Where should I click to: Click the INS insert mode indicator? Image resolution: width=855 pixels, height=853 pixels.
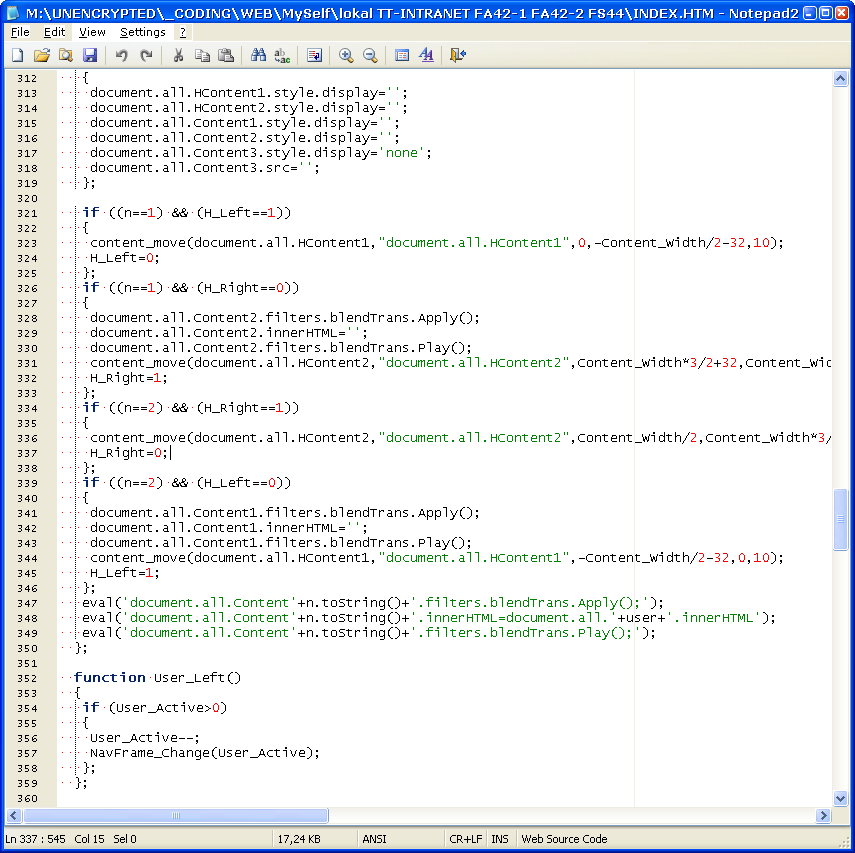499,839
